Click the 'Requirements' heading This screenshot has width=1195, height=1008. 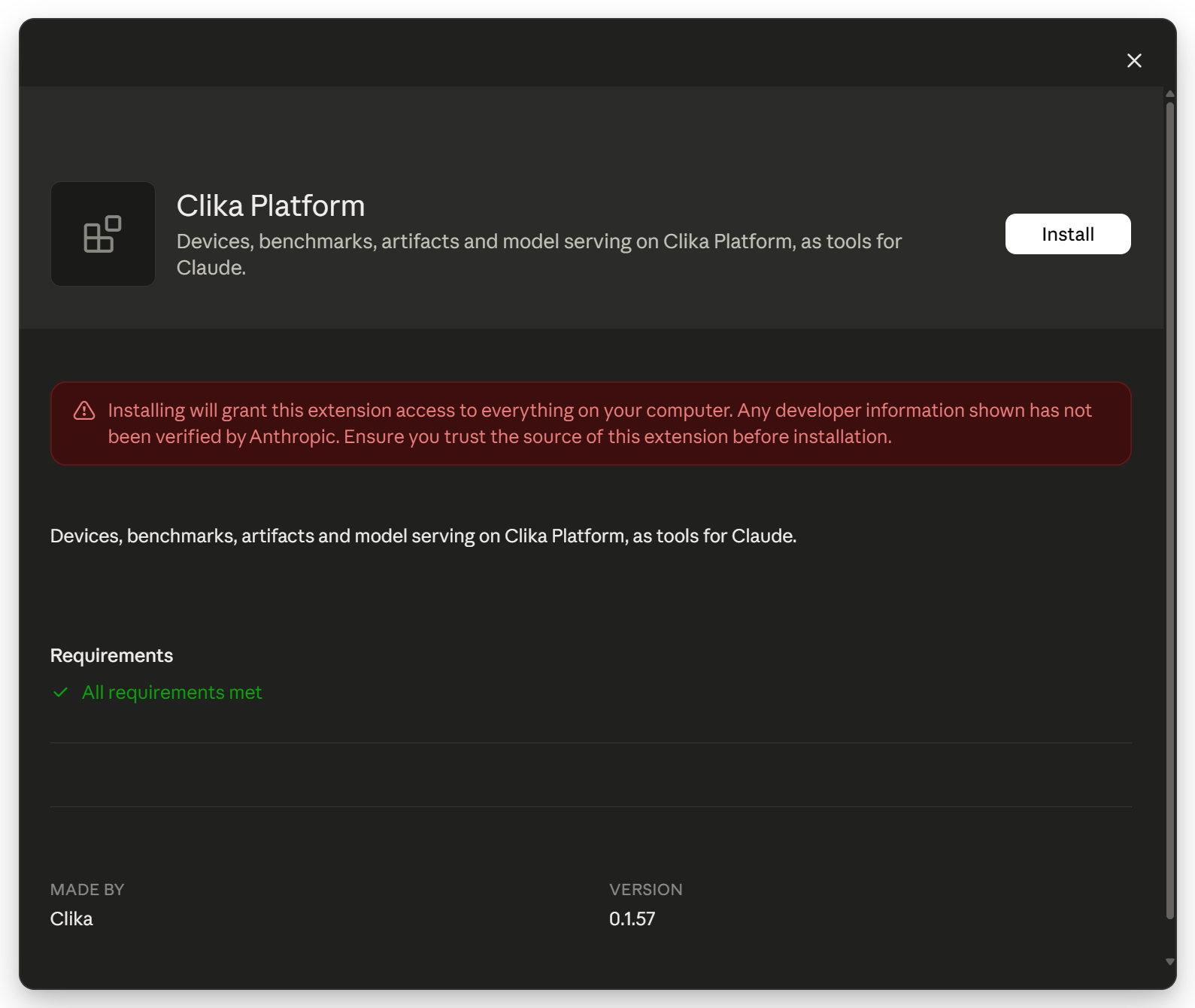pos(111,655)
